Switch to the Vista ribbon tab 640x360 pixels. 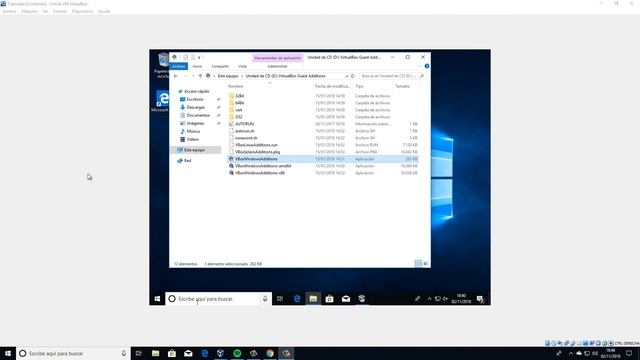(x=242, y=66)
